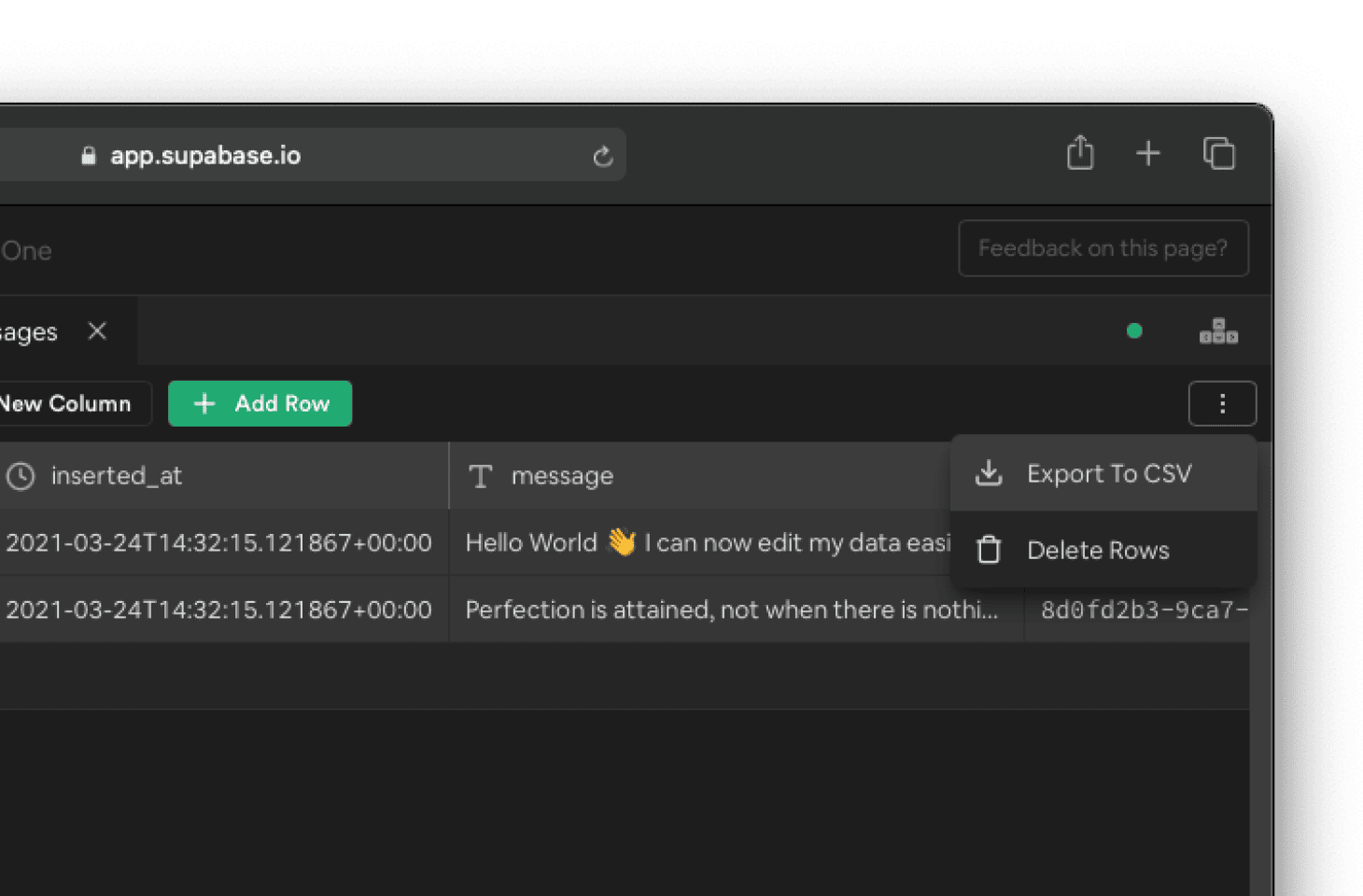
Task: Show all browser tabs via the tab overview icon
Action: pyautogui.click(x=1218, y=152)
